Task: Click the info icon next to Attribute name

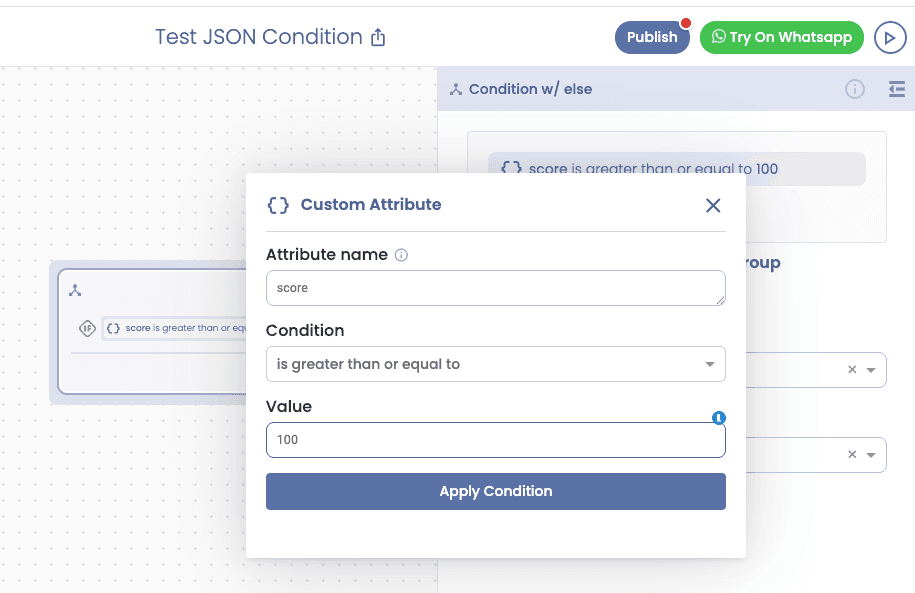Action: coord(401,254)
